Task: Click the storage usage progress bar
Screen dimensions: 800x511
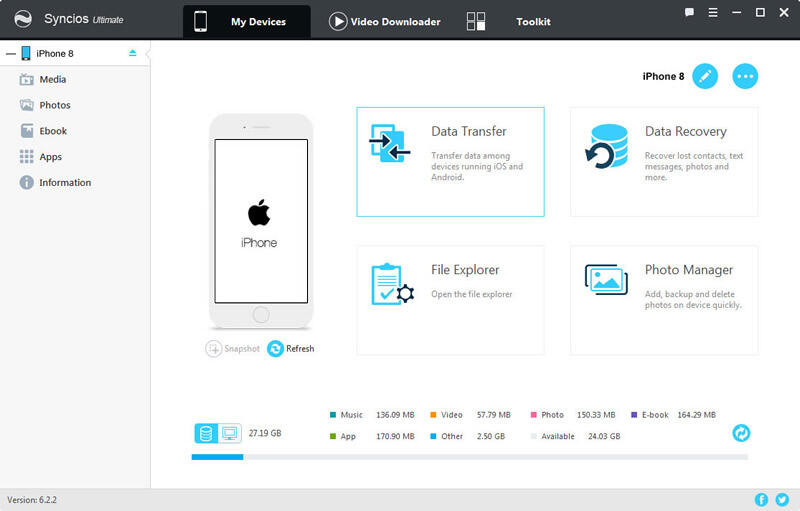Action: tap(469, 457)
